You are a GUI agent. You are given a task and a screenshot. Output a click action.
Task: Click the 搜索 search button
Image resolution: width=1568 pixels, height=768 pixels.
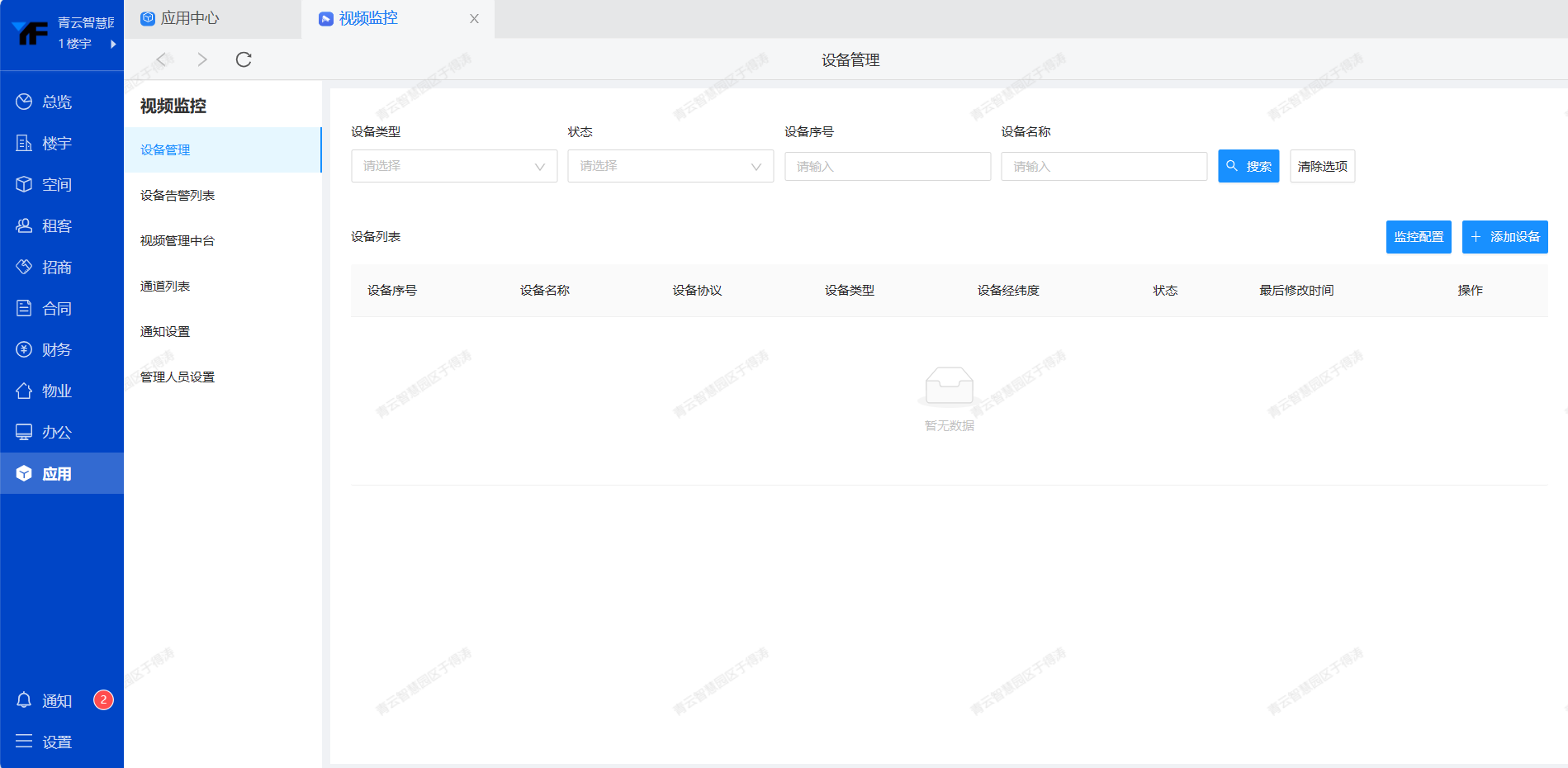pyautogui.click(x=1248, y=166)
